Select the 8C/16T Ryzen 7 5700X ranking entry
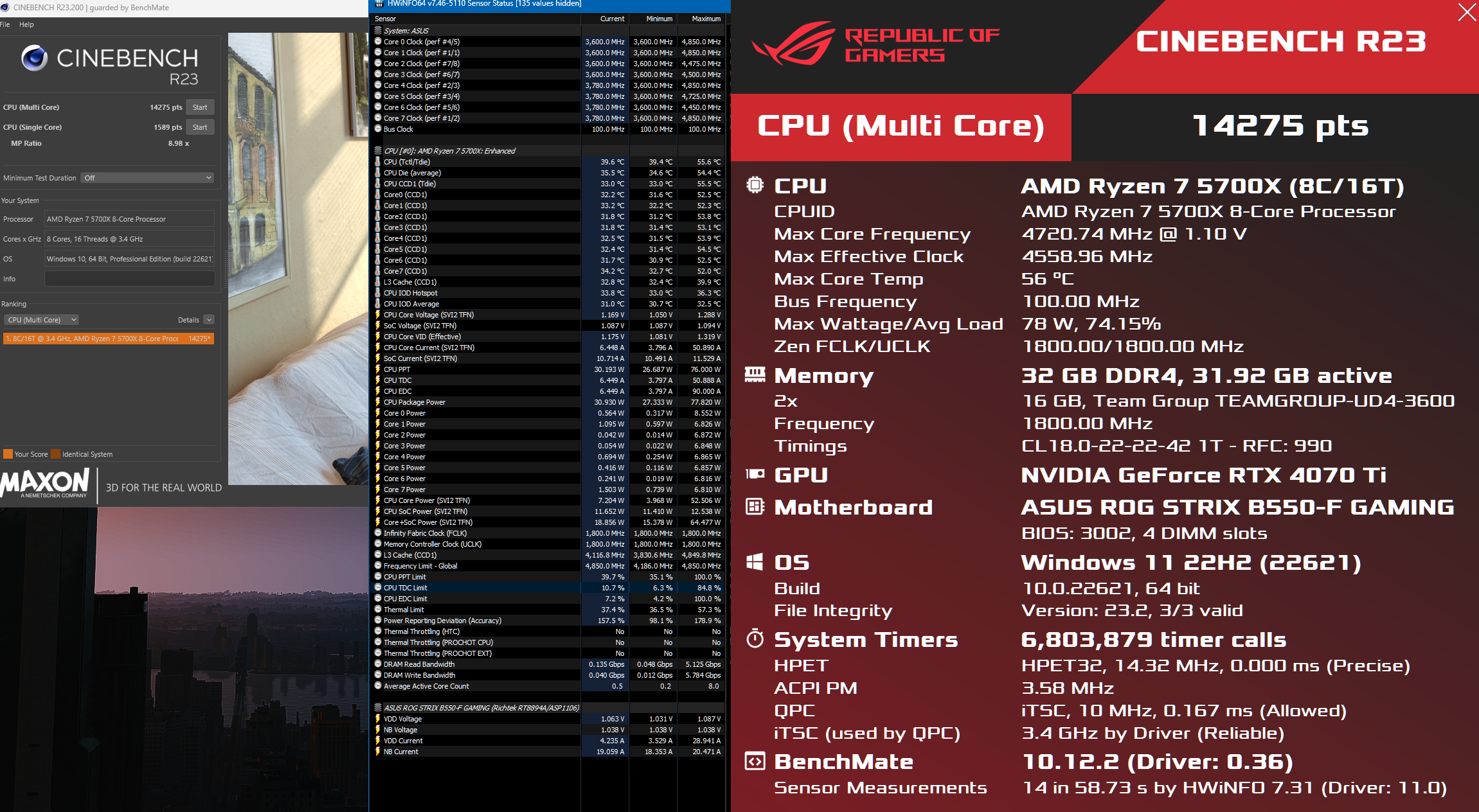The height and width of the screenshot is (812, 1479). click(109, 339)
